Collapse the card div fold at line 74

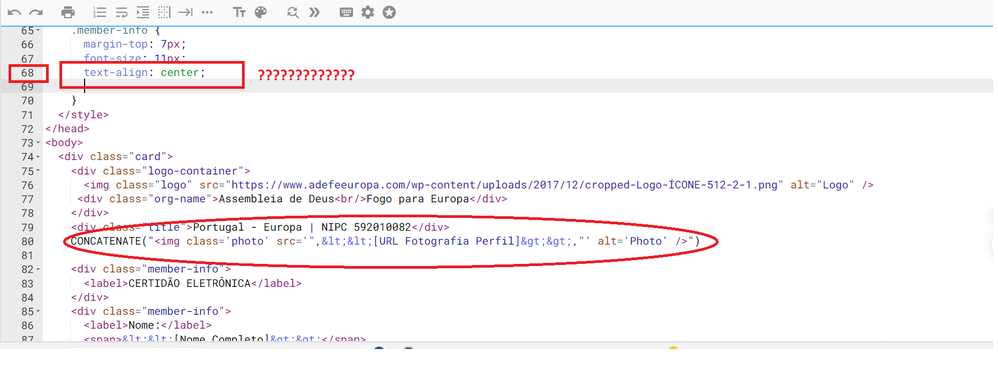point(38,157)
